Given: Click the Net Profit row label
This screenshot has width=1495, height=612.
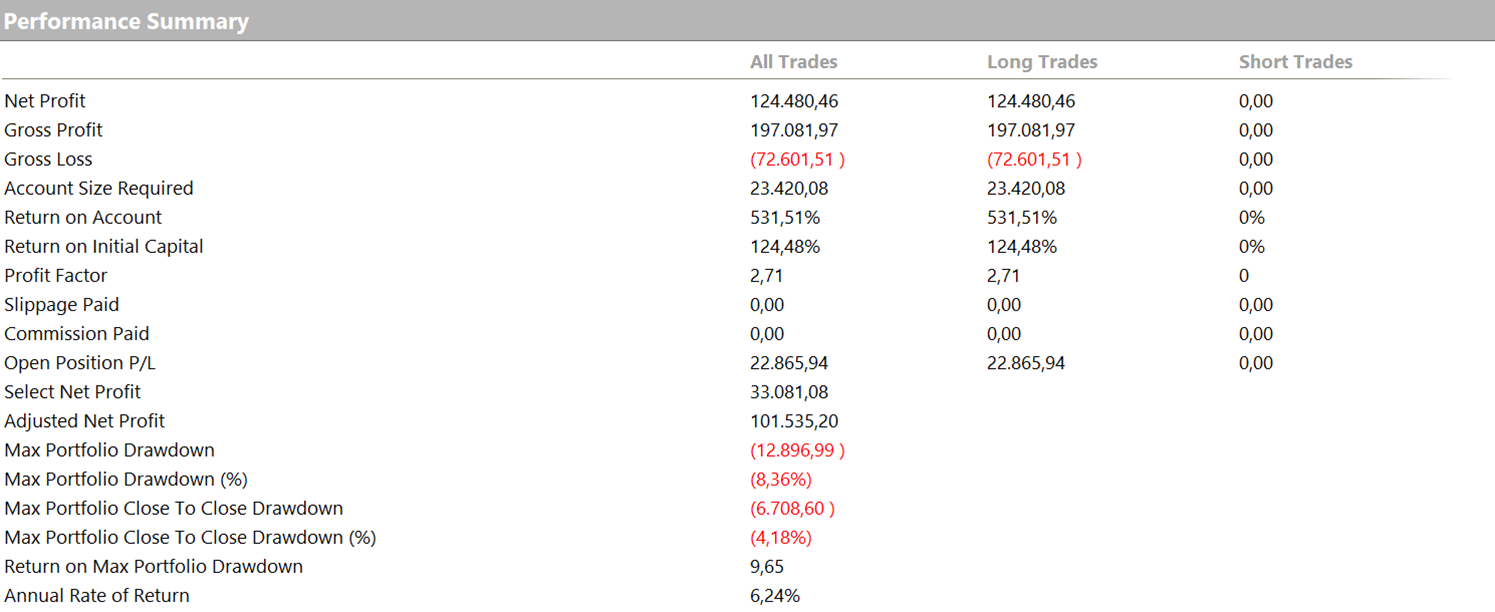Looking at the screenshot, I should coord(45,101).
